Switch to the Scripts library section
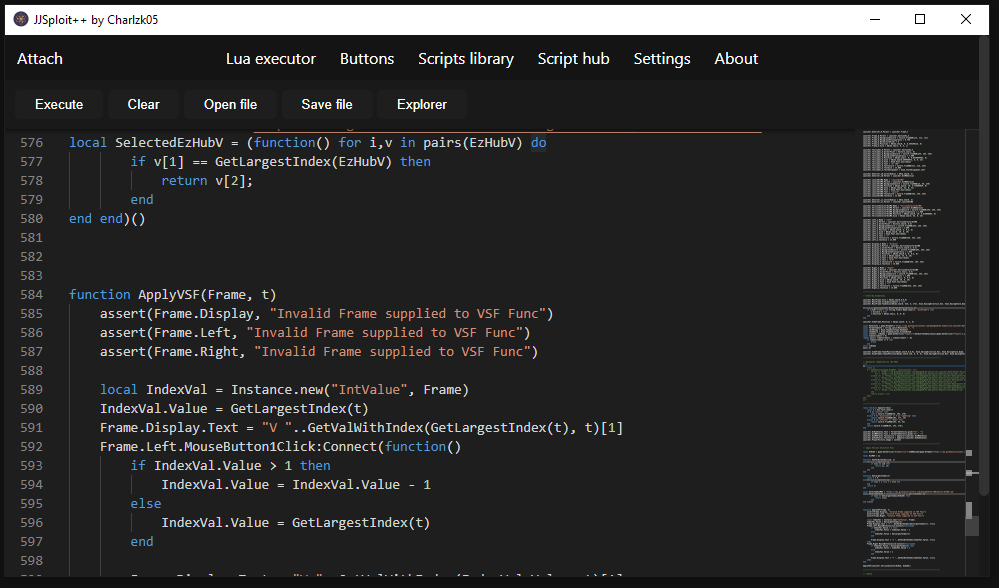The width and height of the screenshot is (999, 588). click(x=466, y=59)
